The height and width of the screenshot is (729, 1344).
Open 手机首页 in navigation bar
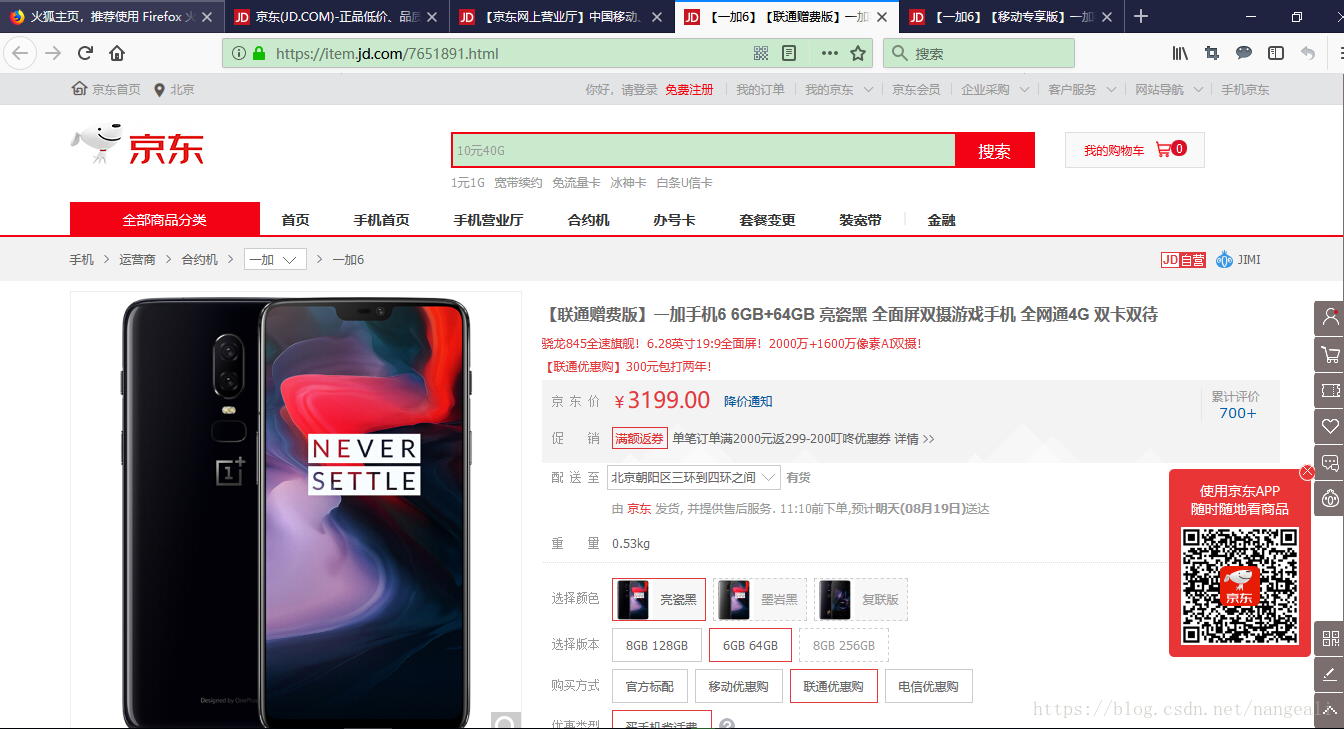381,220
